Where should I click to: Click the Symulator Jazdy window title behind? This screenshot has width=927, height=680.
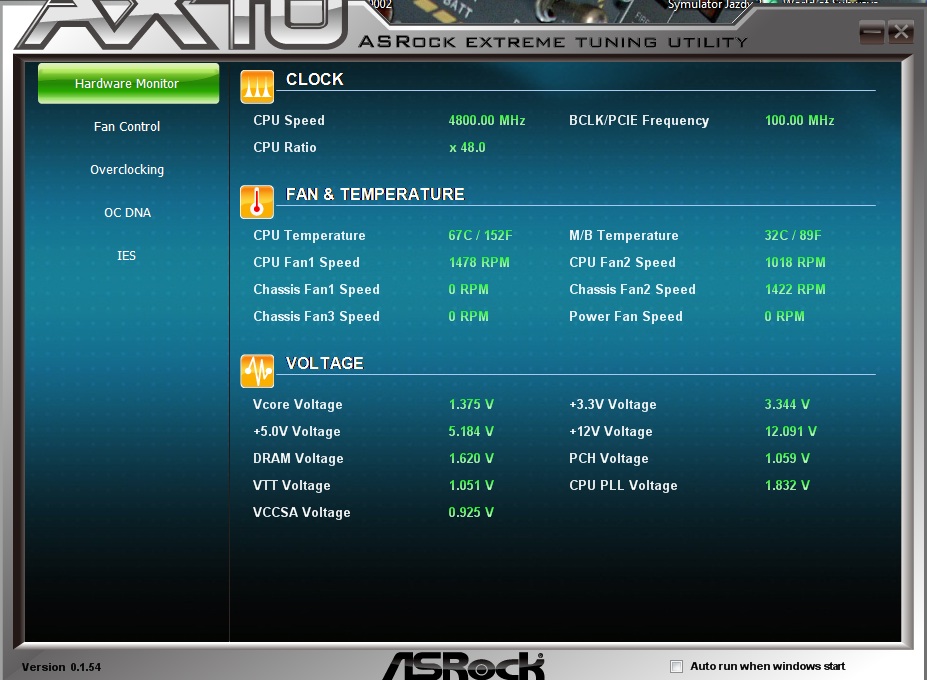pos(708,5)
